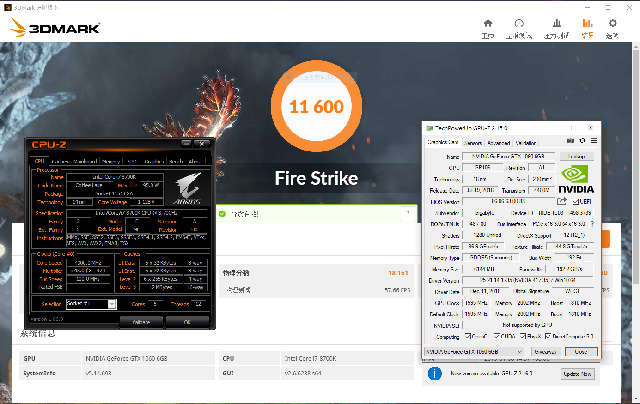
Task: Click the NVIDIA logo in GPU-Z
Action: tap(576, 179)
